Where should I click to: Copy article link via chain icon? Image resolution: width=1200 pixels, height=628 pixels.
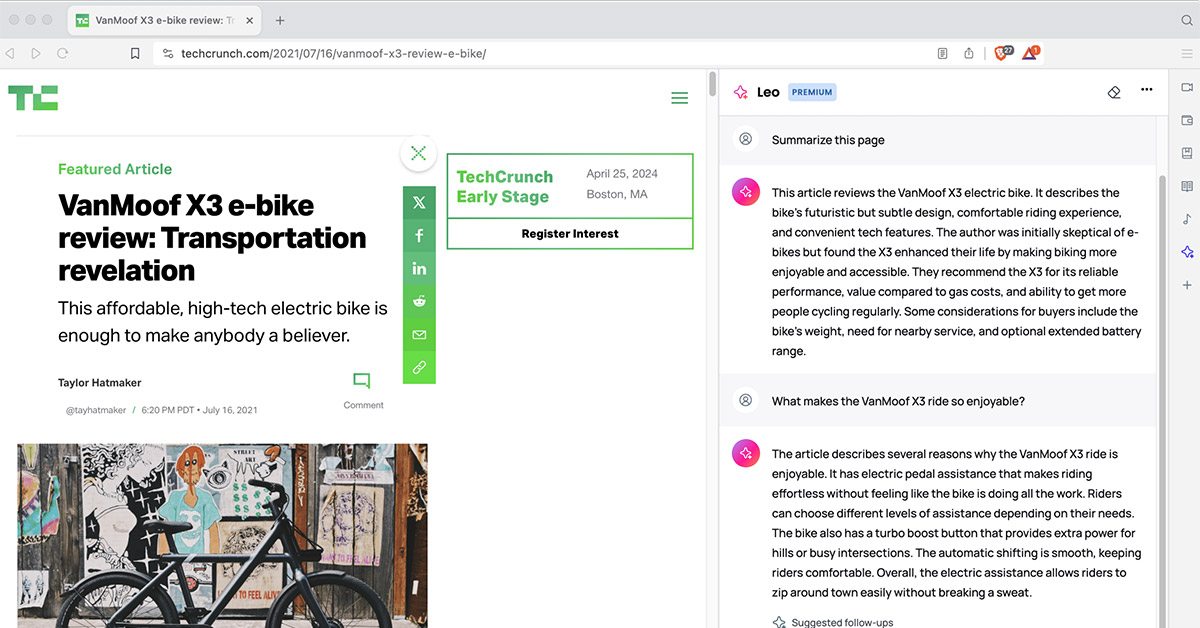point(419,367)
